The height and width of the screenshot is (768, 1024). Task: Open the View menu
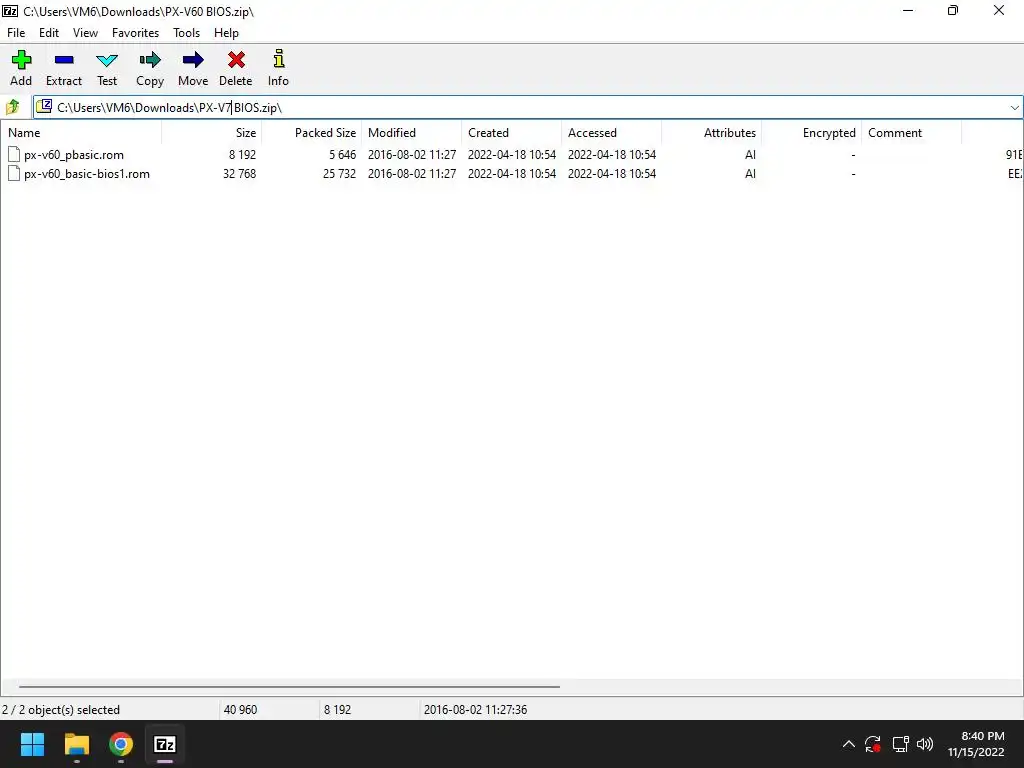[x=86, y=33]
